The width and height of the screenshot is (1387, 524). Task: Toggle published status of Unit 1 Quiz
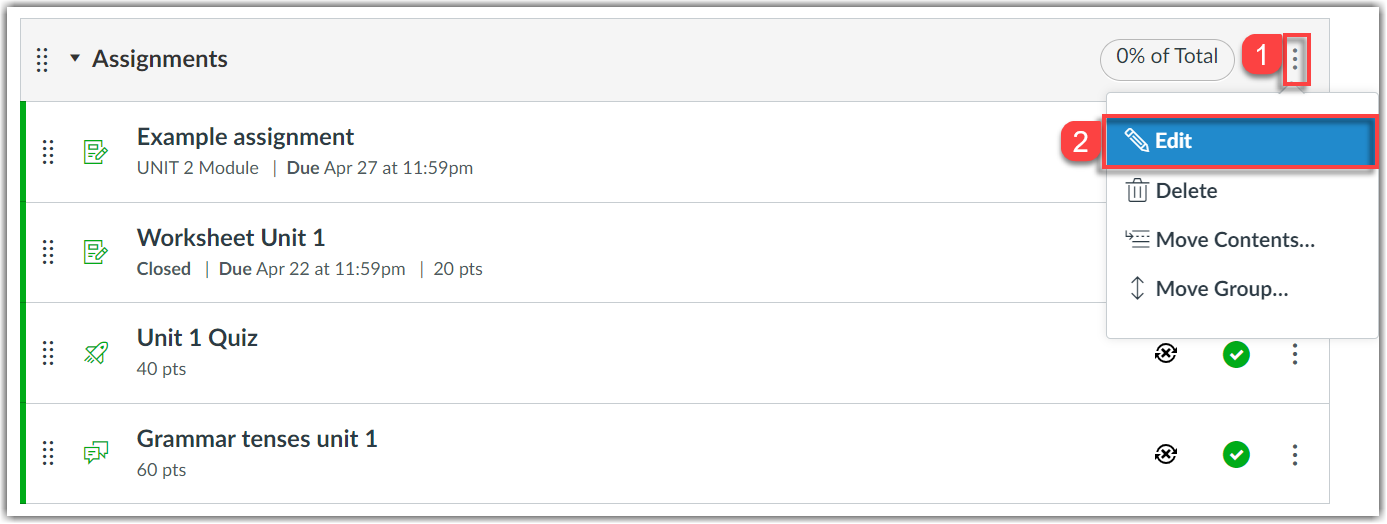[x=1236, y=353]
